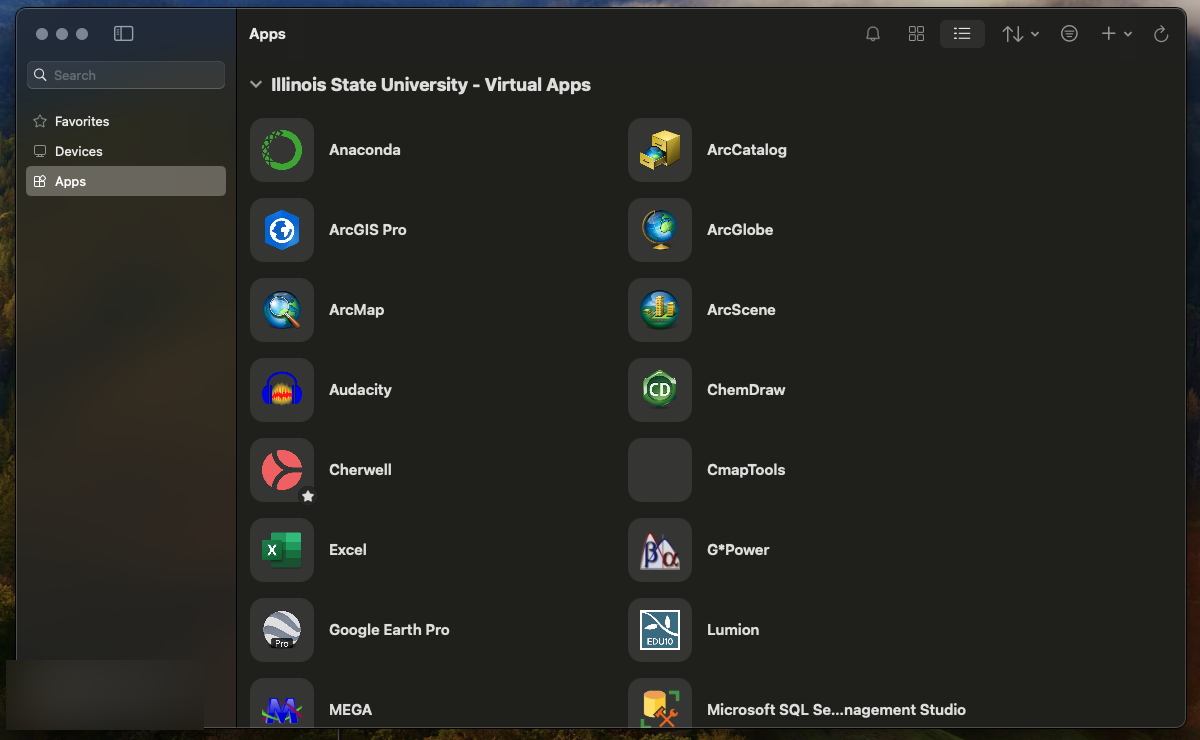Launch Audacity from its headphone icon
This screenshot has width=1200, height=740.
(x=282, y=390)
